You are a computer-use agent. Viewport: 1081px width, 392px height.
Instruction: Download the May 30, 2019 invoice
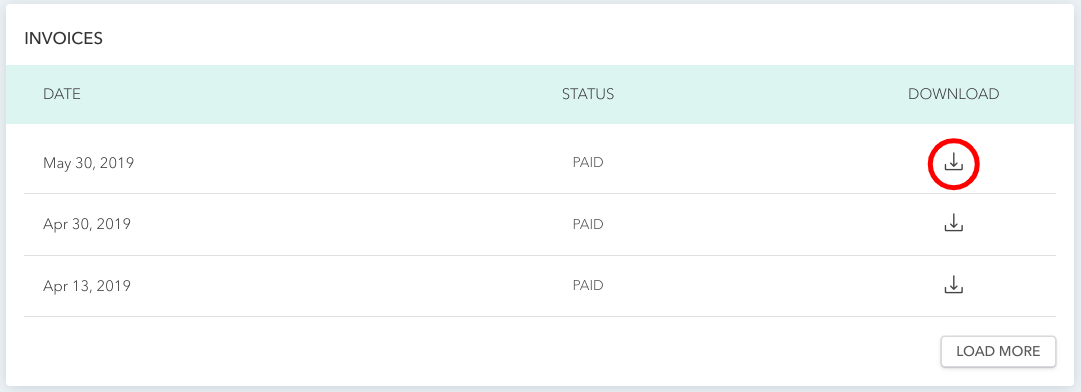click(x=953, y=163)
